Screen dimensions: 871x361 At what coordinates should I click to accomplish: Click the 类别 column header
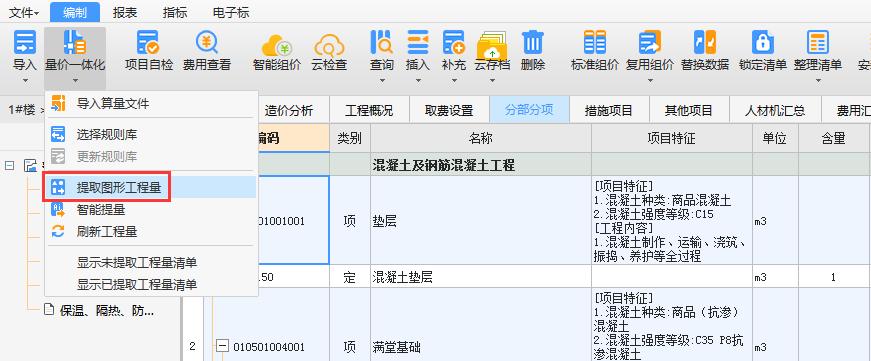[350, 138]
